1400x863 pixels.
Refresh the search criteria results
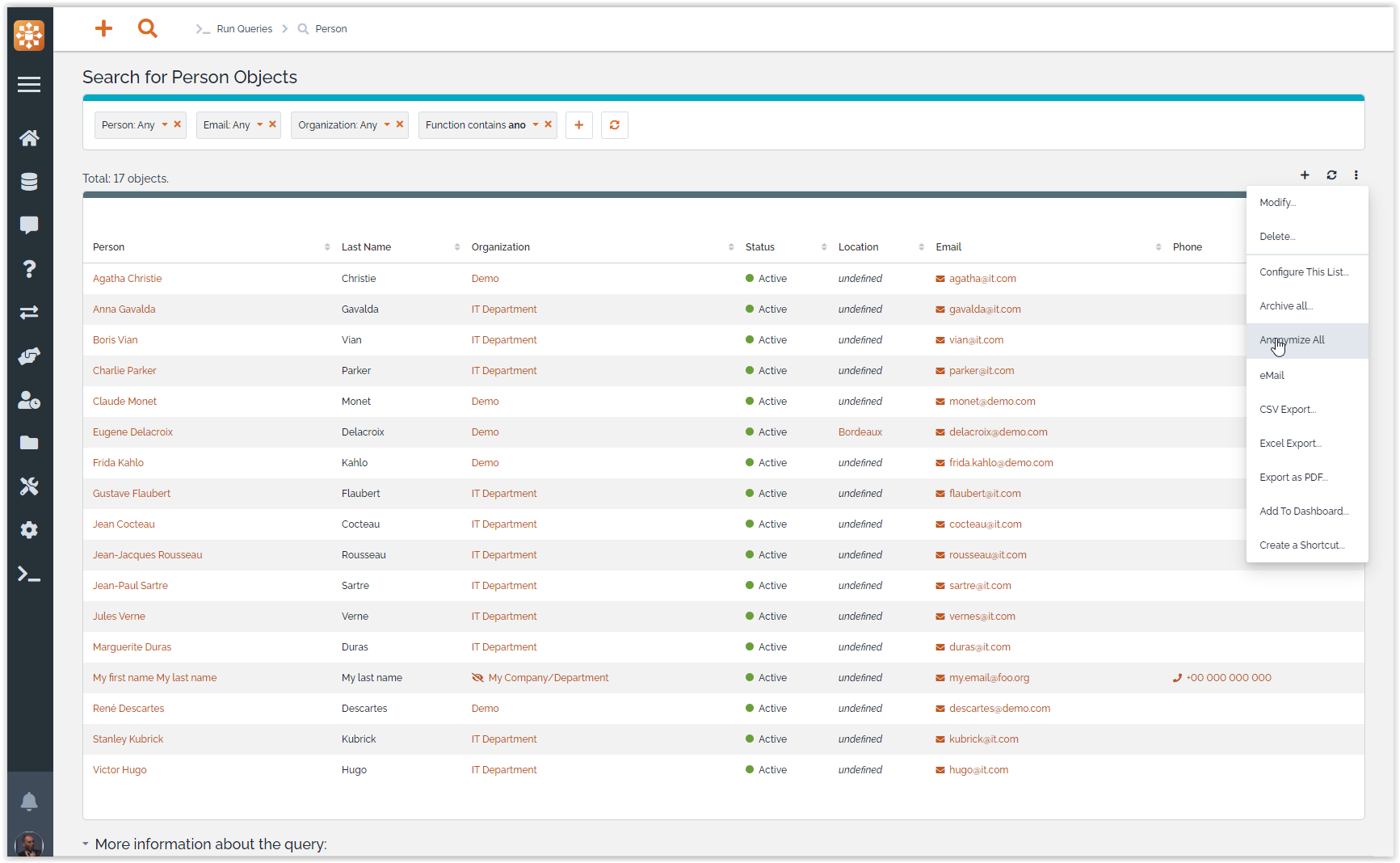pyautogui.click(x=614, y=125)
